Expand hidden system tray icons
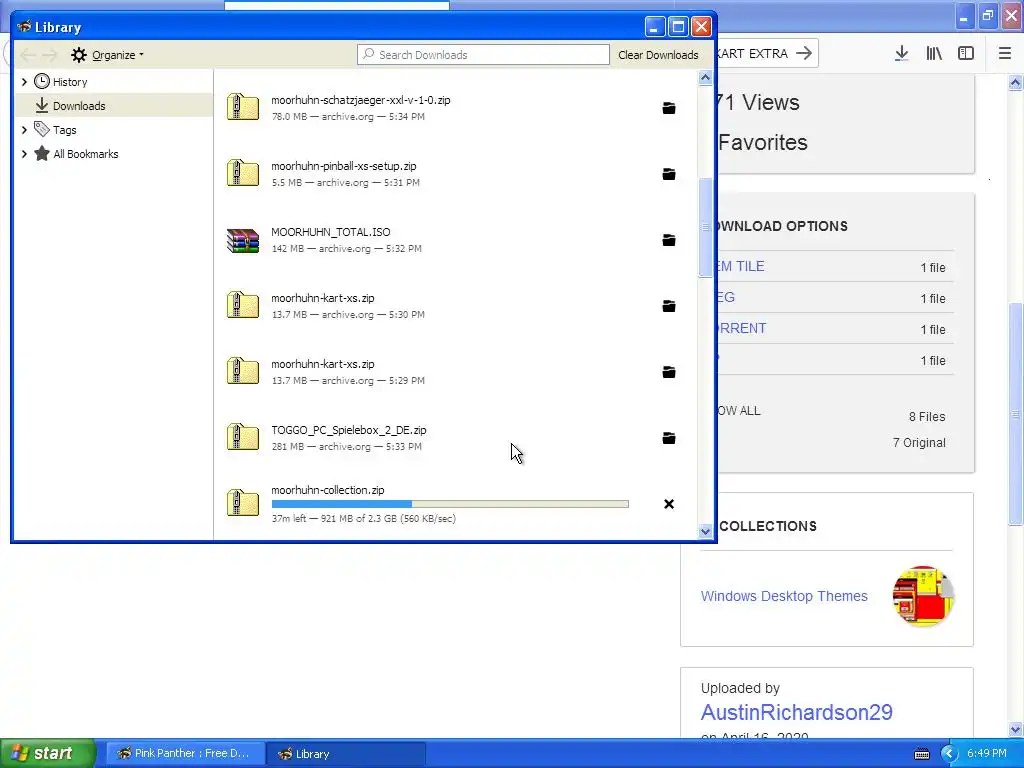Viewport: 1024px width, 768px height. click(x=949, y=754)
